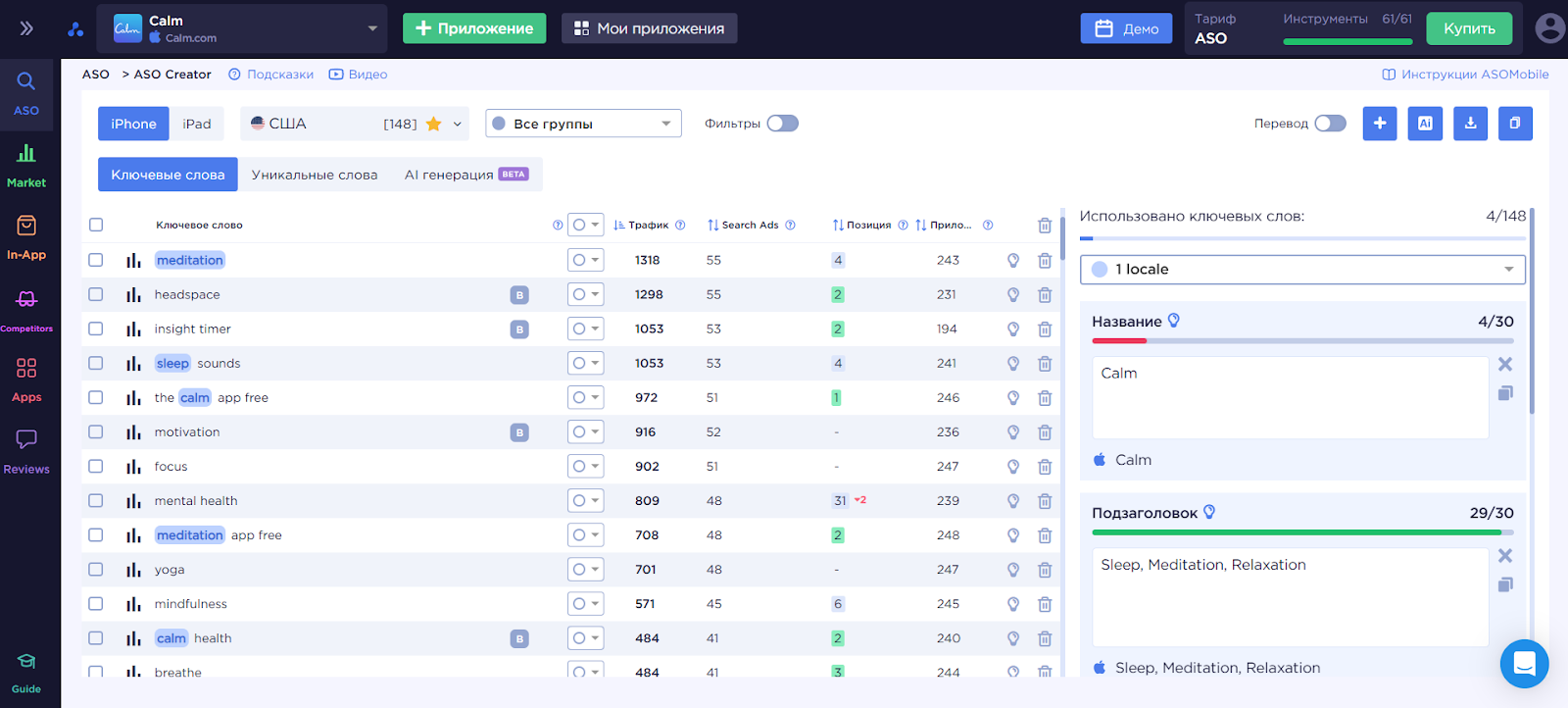Click the Инструменты usage progress bar

1347,42
